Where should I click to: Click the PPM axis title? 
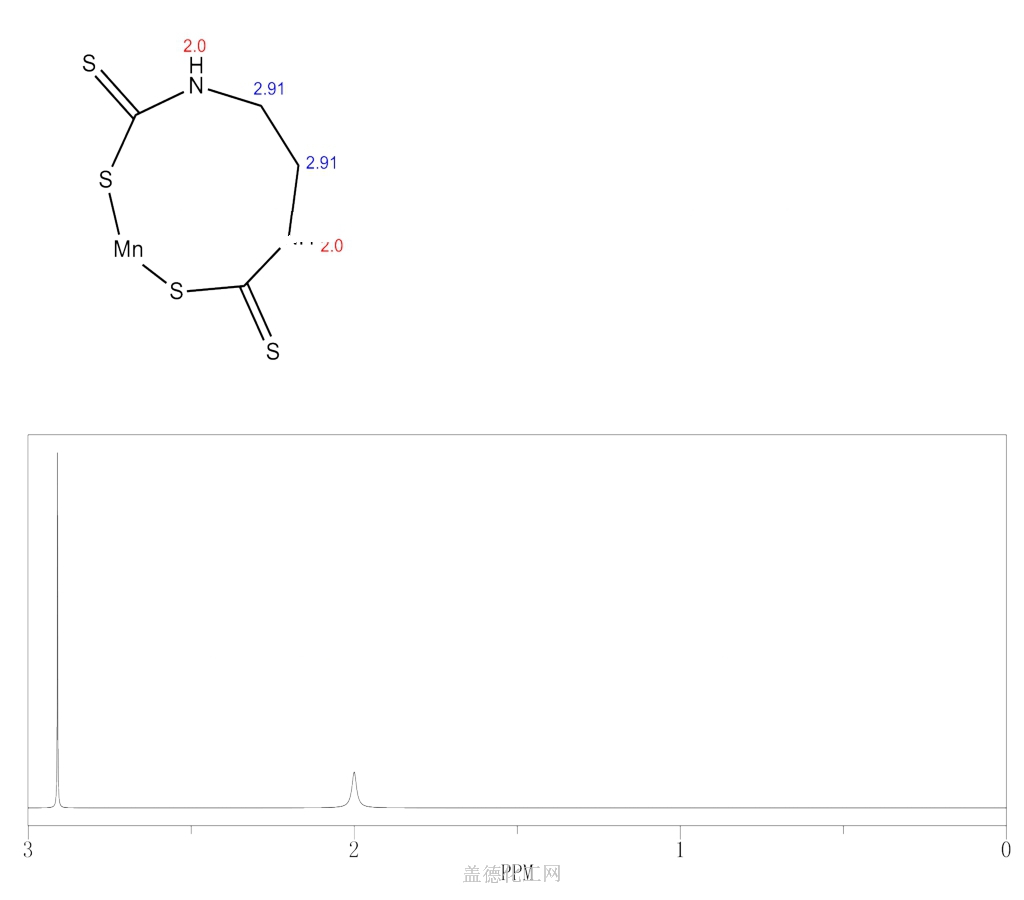coord(517,872)
